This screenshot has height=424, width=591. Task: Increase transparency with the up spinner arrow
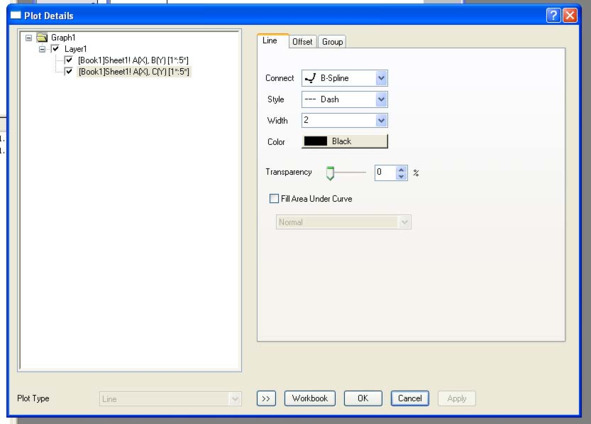tap(401, 170)
